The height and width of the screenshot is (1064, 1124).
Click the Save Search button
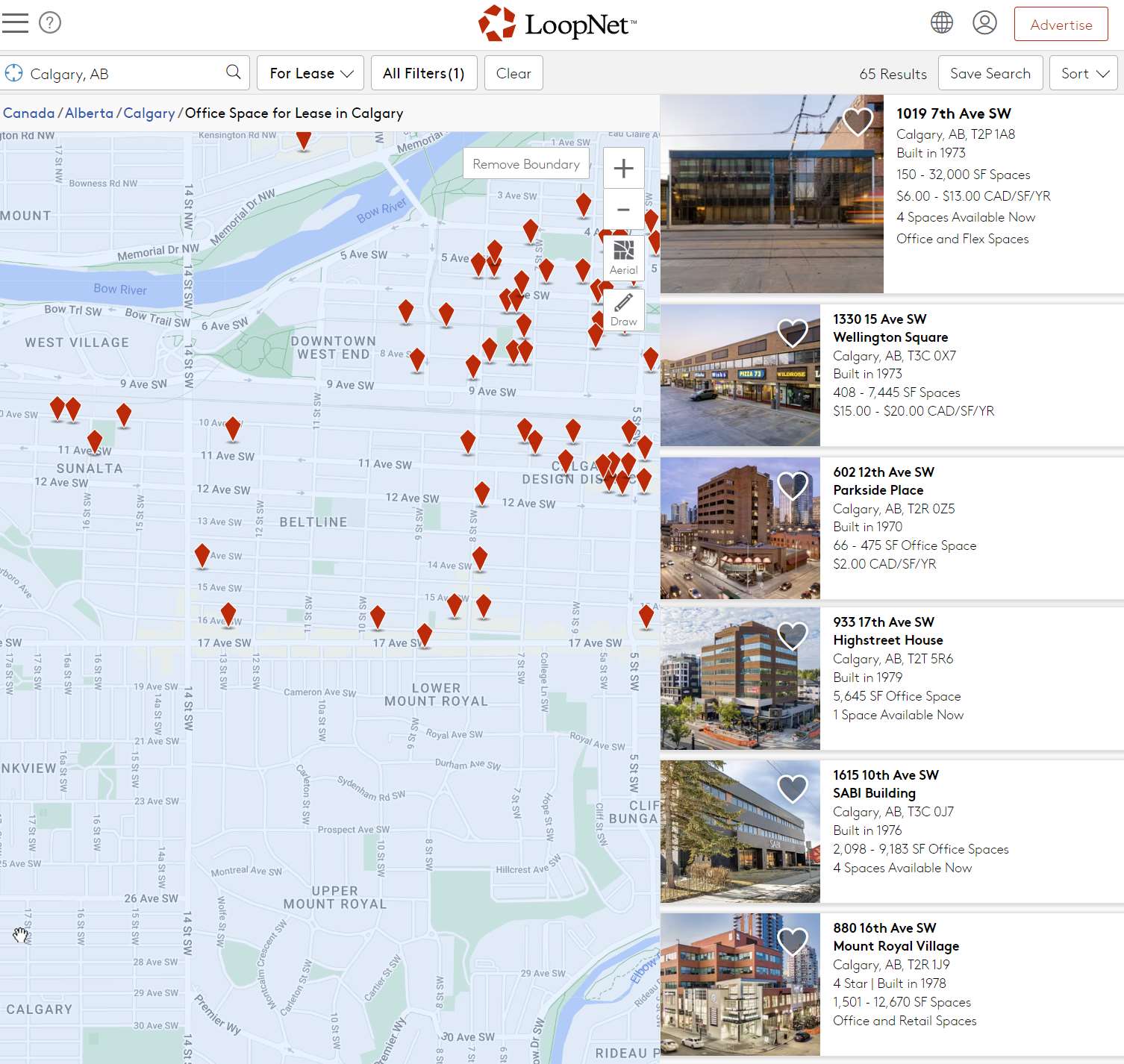[x=990, y=73]
